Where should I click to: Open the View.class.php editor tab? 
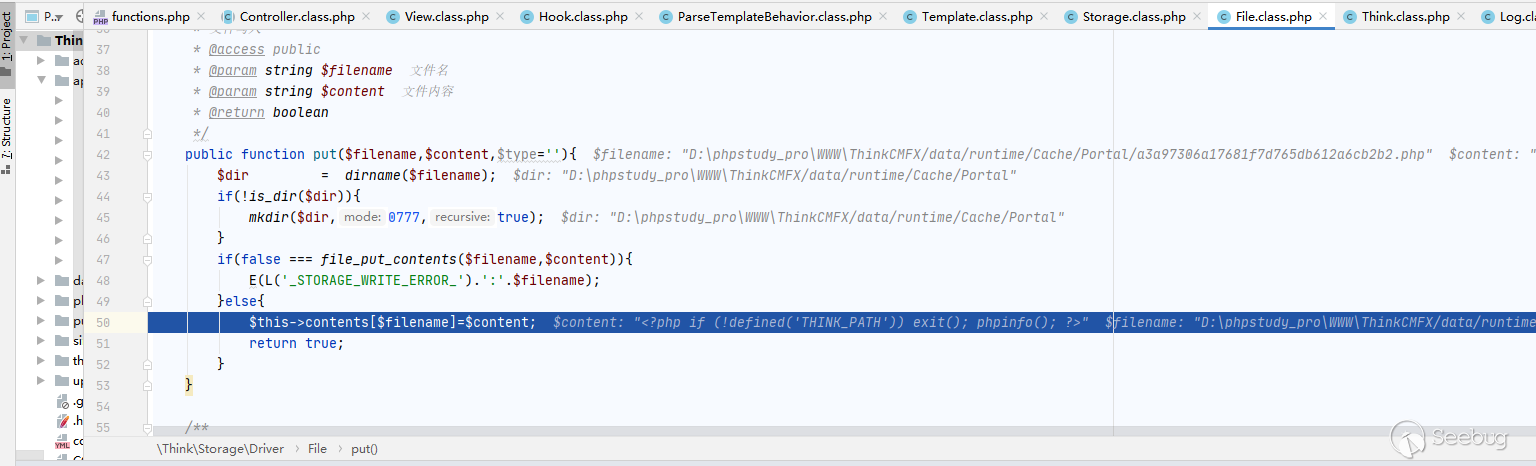click(446, 16)
